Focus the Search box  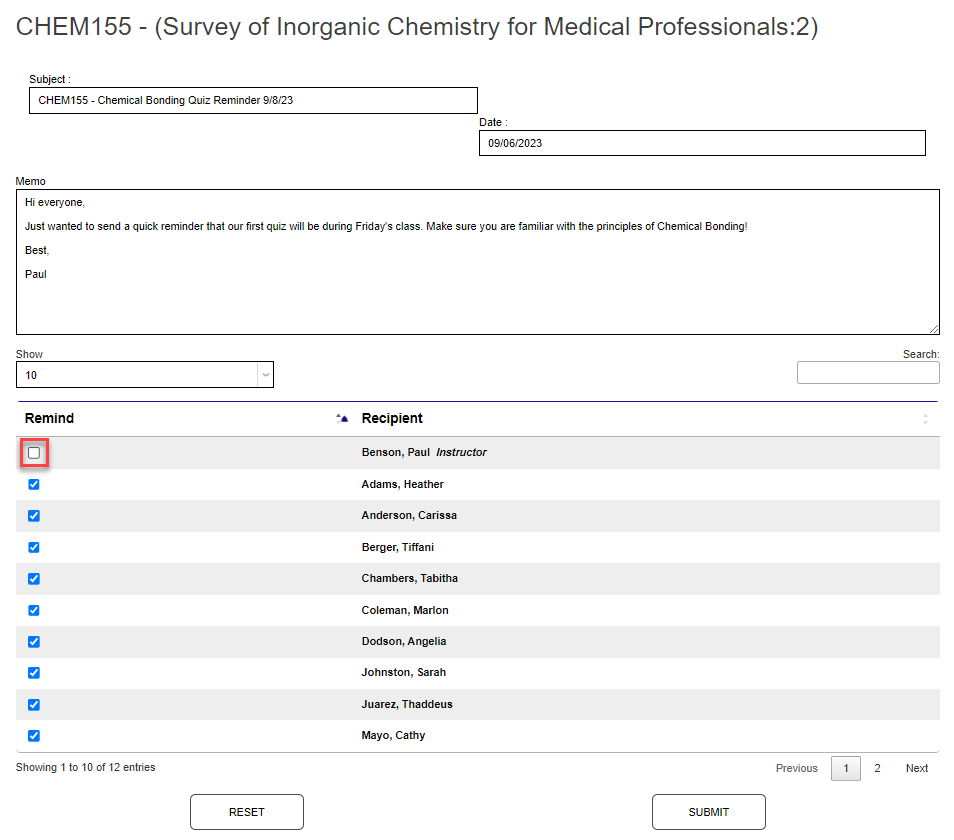coord(868,373)
